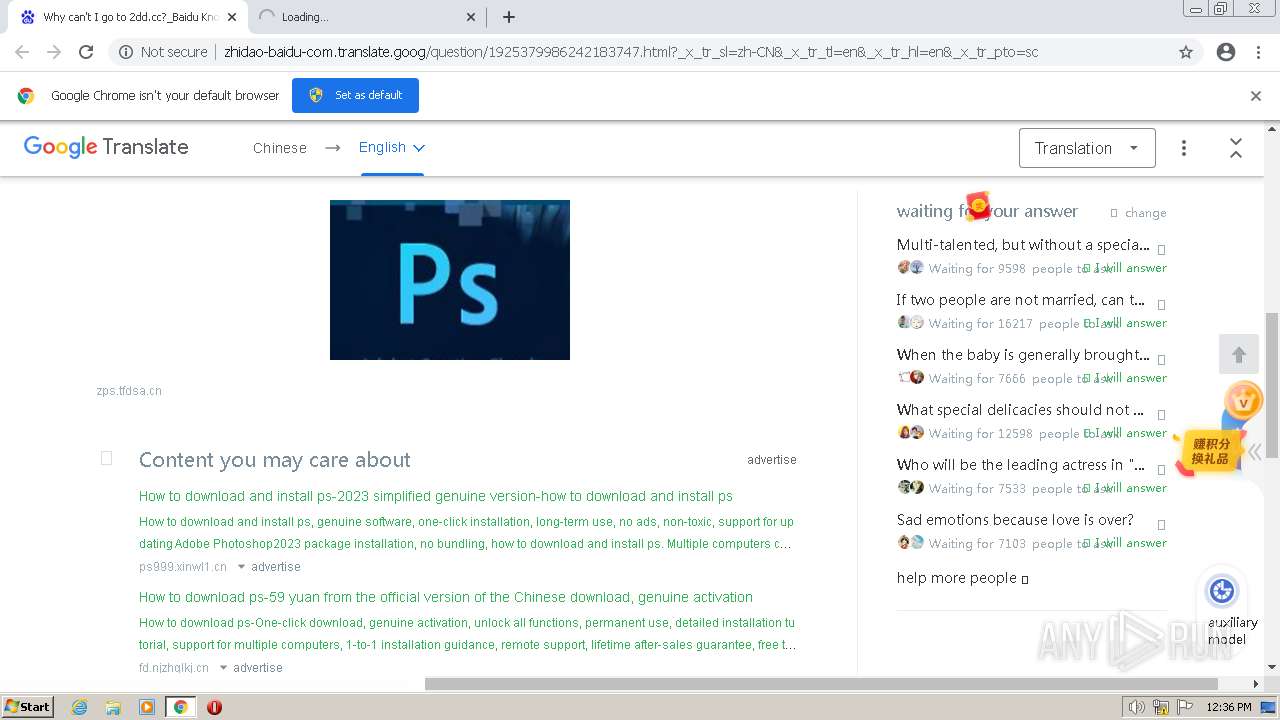Open Sad emotions because love is over question
The width and height of the screenshot is (1280, 720).
click(1015, 520)
